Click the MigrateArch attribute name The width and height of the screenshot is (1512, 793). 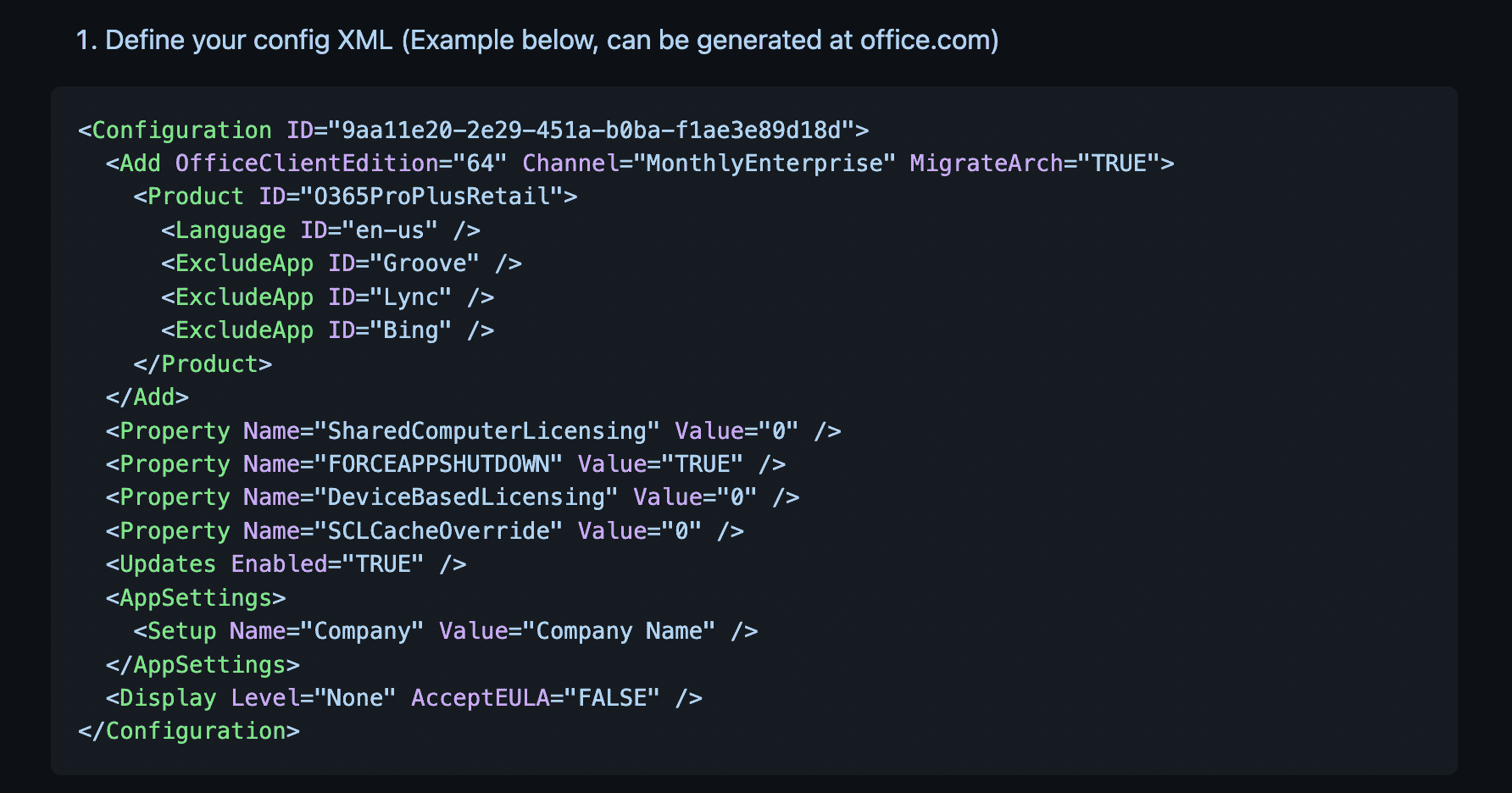pos(986,163)
